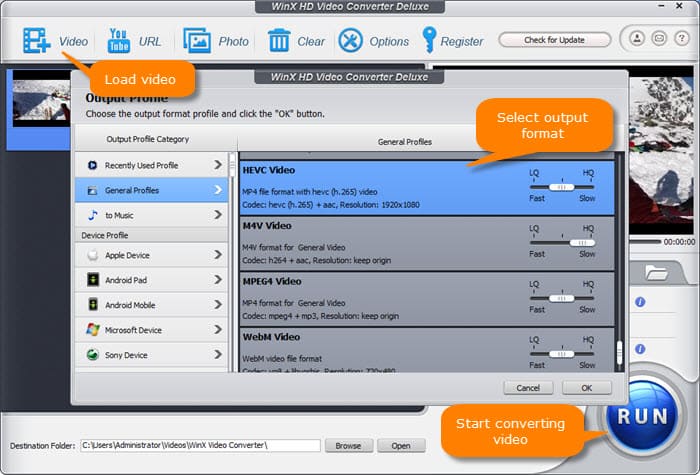Click the Sony Device icon

pyautogui.click(x=92, y=355)
